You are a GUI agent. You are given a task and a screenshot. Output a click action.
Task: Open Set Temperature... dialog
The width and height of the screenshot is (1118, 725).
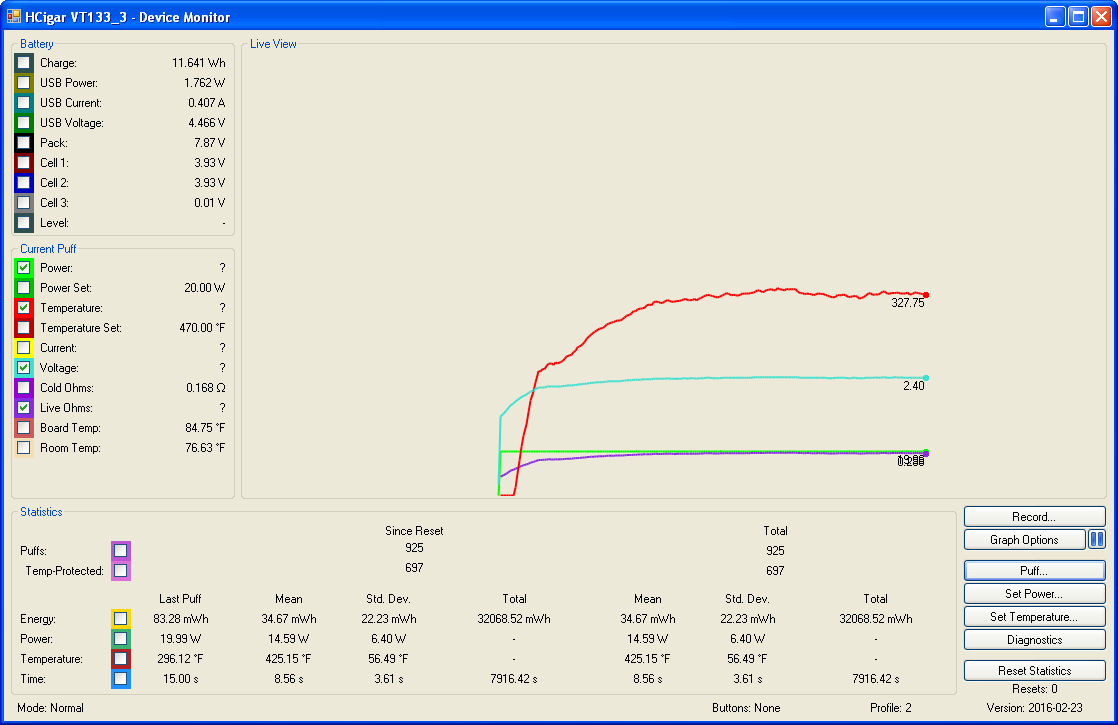(x=1034, y=617)
